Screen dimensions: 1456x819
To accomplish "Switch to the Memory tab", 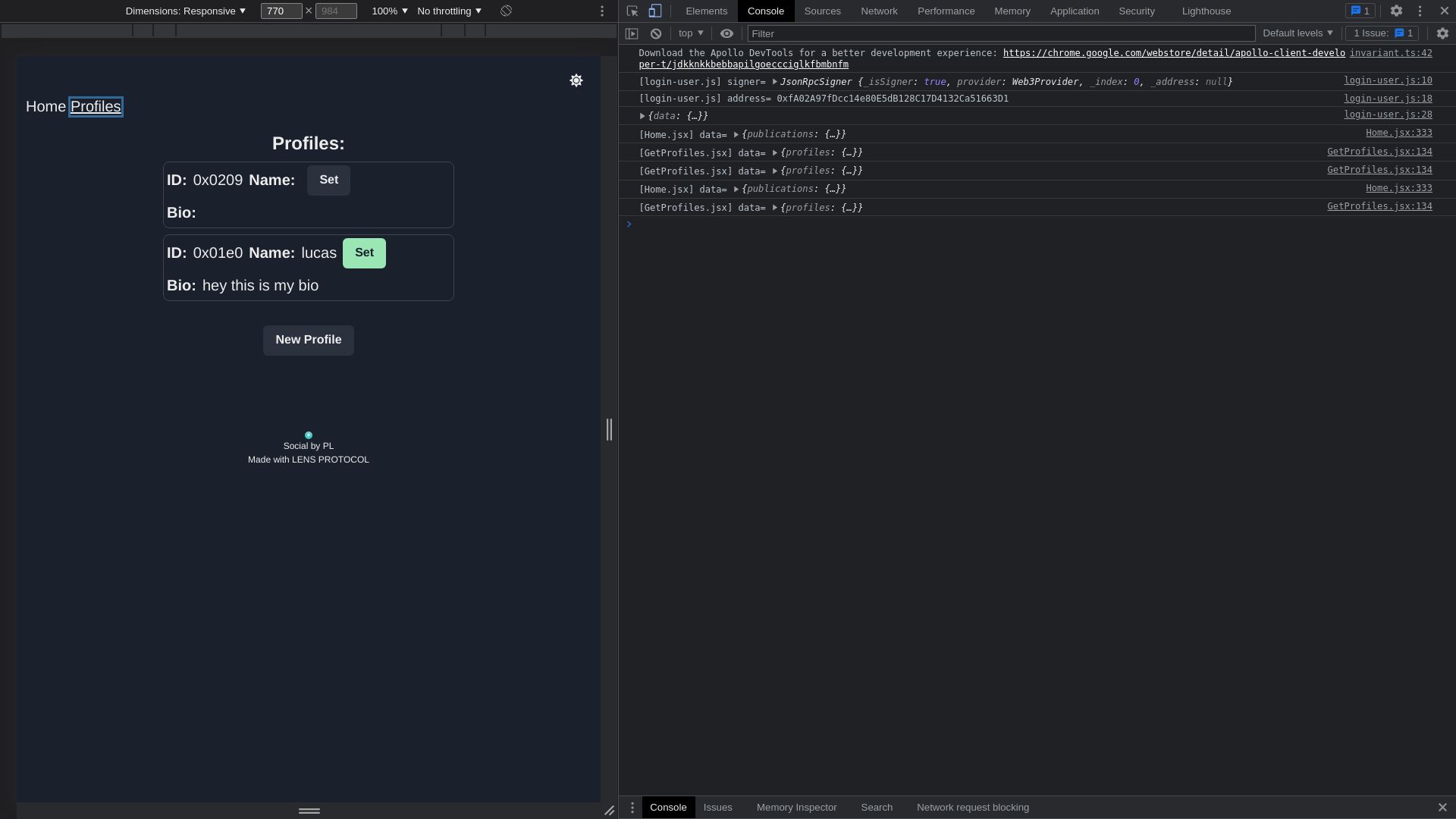I will [x=1012, y=11].
